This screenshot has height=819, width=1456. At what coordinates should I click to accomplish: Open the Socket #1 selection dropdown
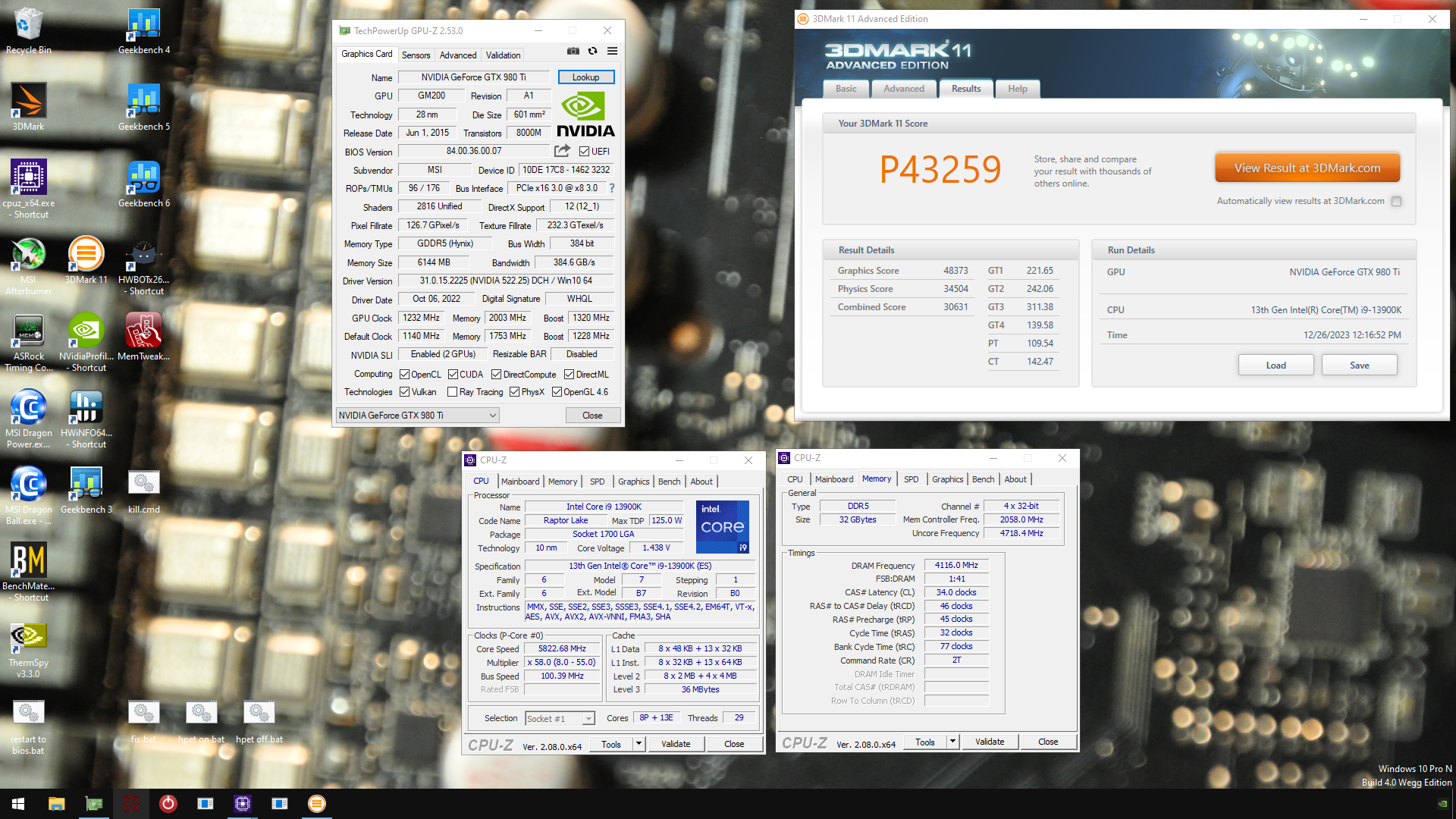(x=560, y=719)
